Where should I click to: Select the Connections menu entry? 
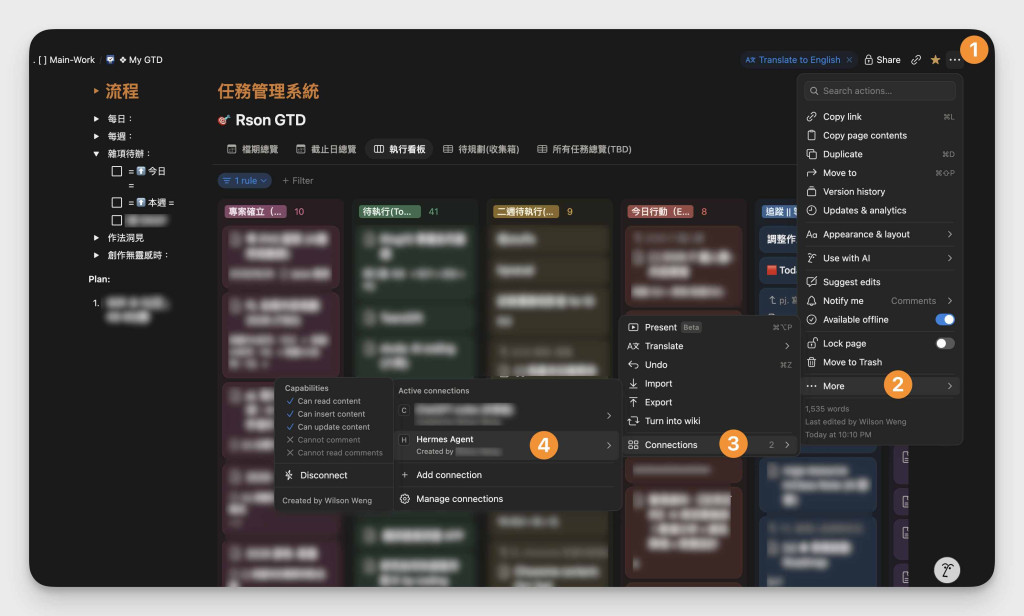709,445
